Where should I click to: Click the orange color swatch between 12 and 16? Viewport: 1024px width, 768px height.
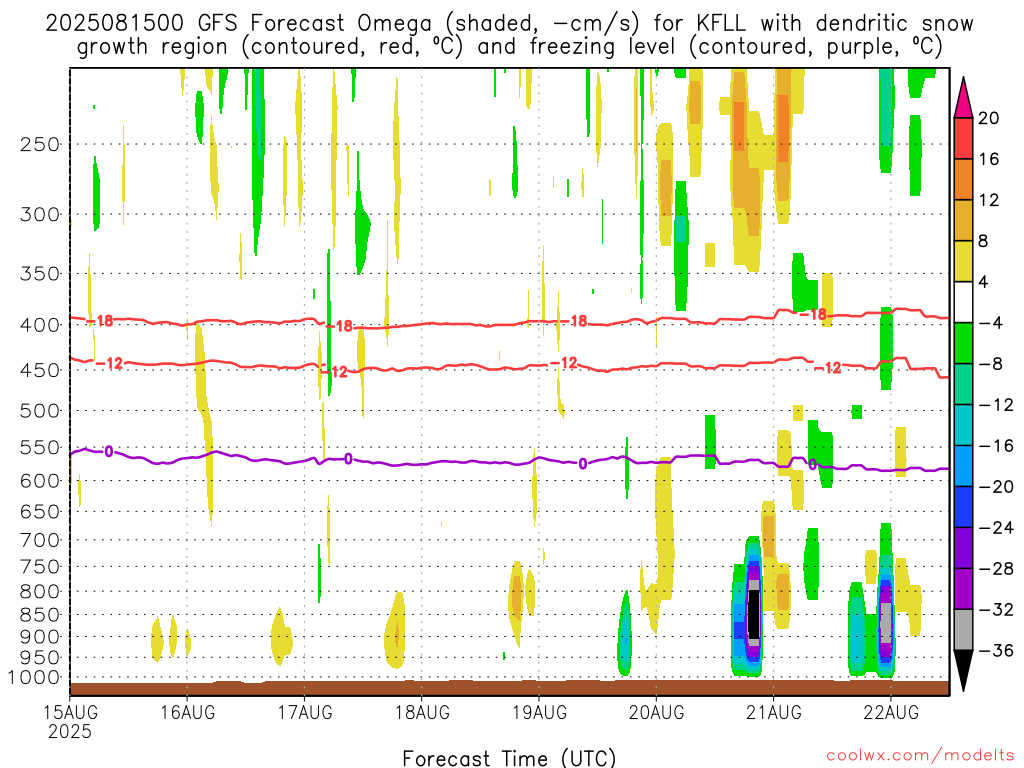[963, 180]
